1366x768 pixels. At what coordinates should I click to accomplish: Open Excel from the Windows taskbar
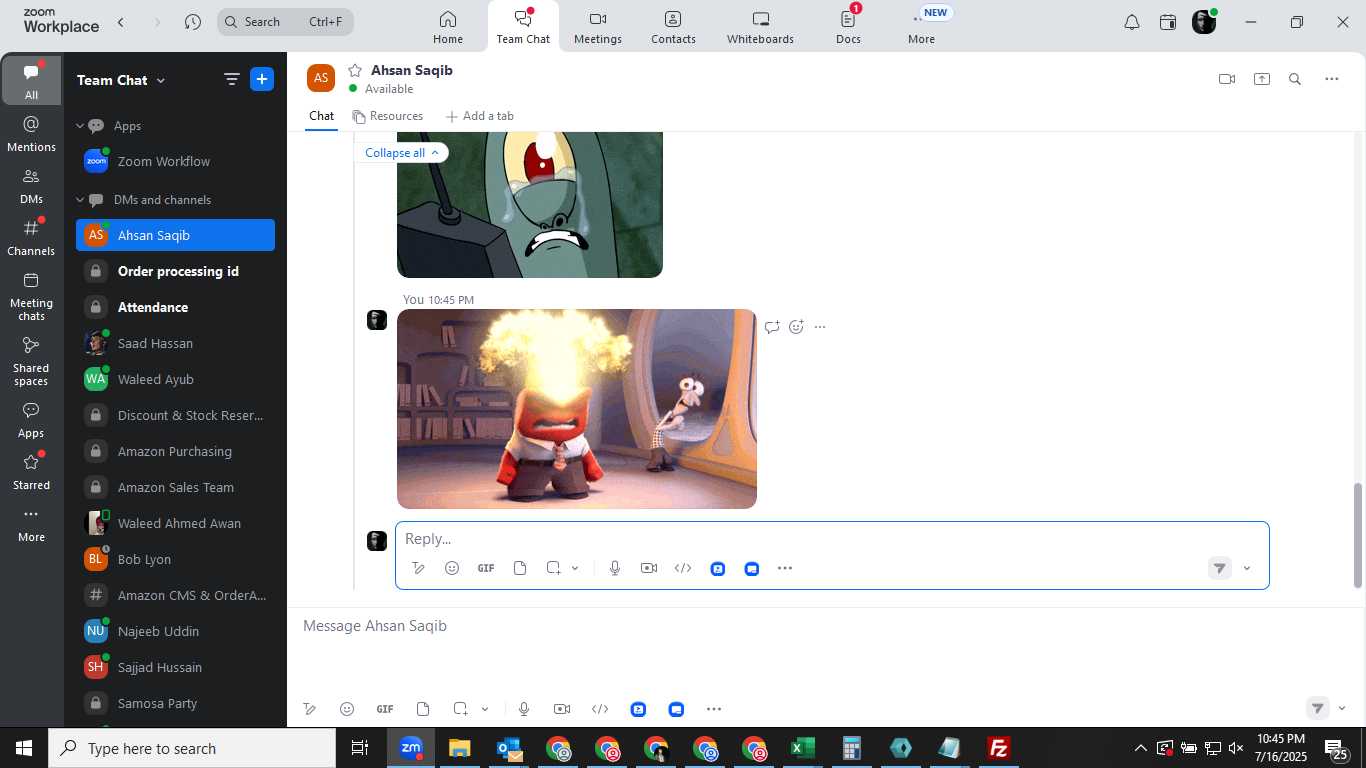802,748
